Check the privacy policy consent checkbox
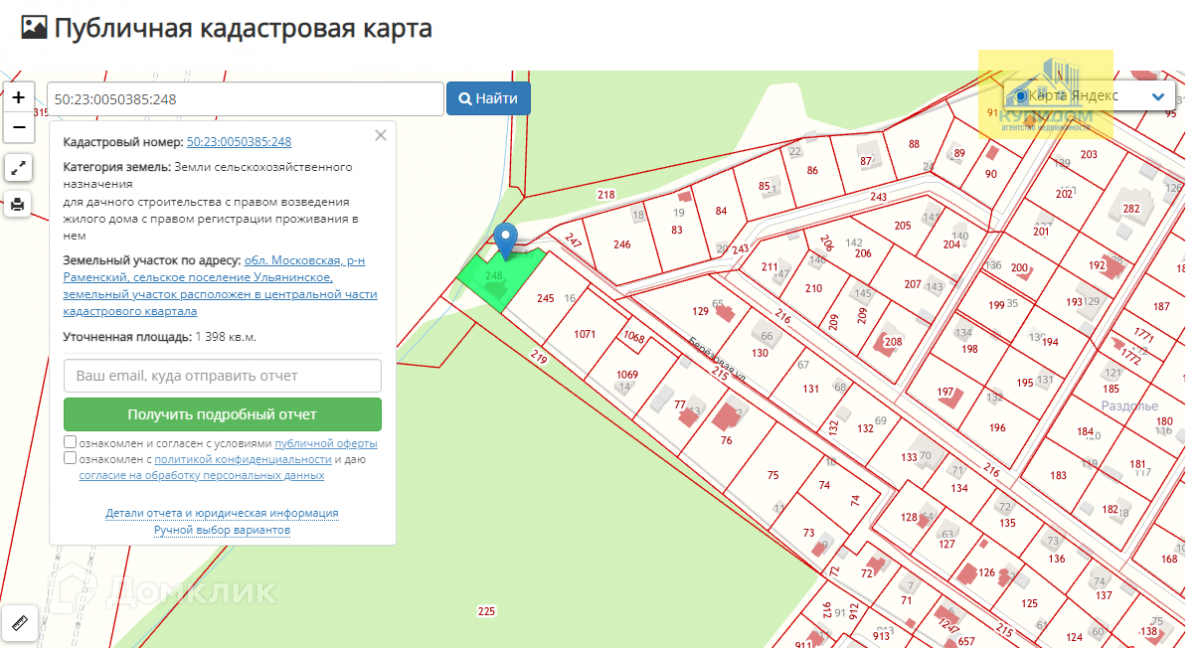Screen dimensions: 1200x648 point(70,458)
